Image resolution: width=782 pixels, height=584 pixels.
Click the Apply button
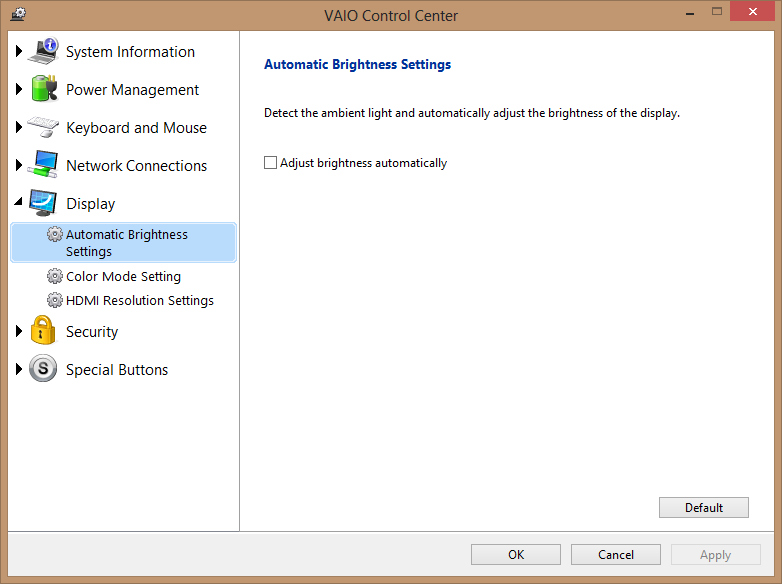point(716,555)
